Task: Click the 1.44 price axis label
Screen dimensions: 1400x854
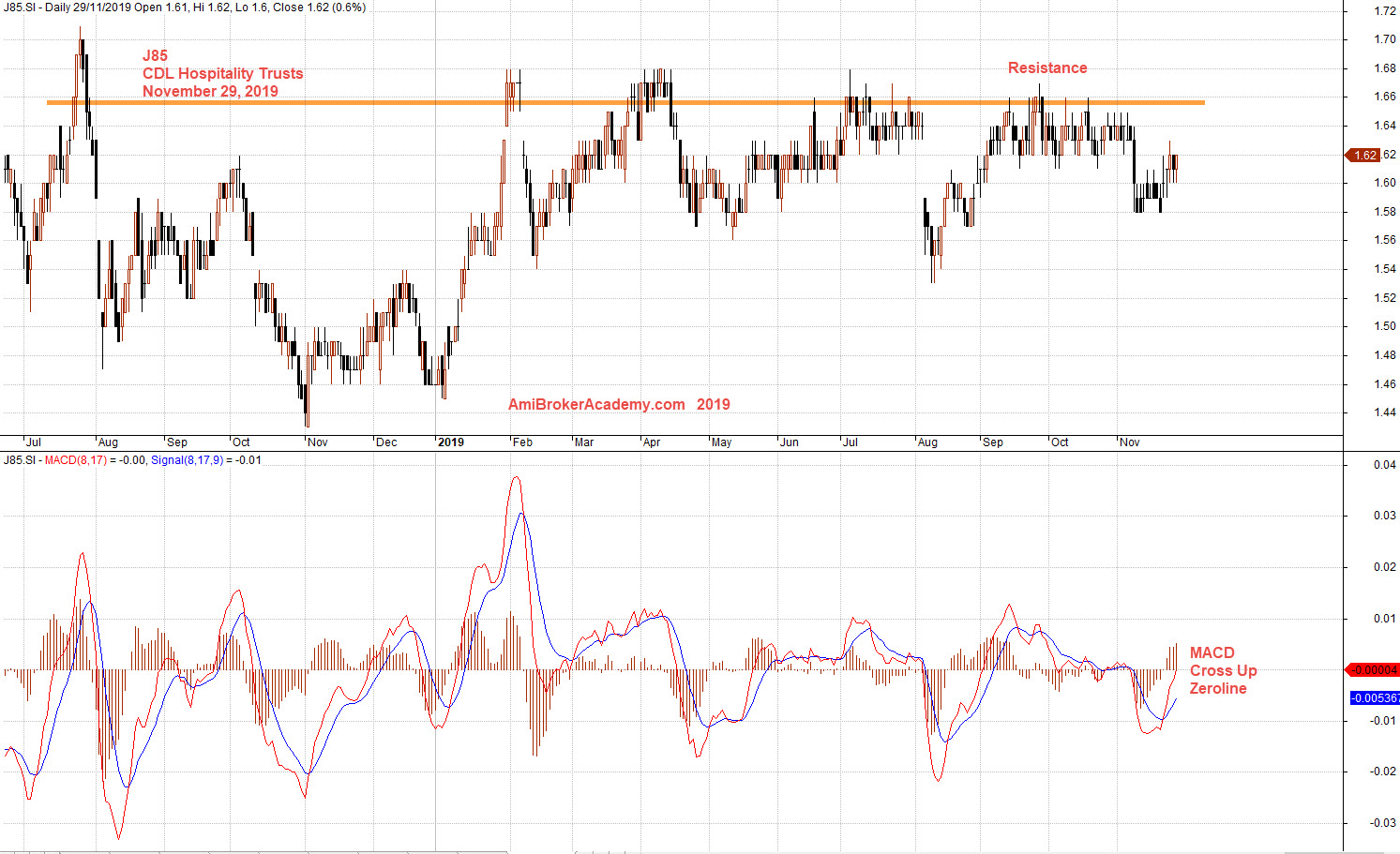Action: coord(1384,412)
